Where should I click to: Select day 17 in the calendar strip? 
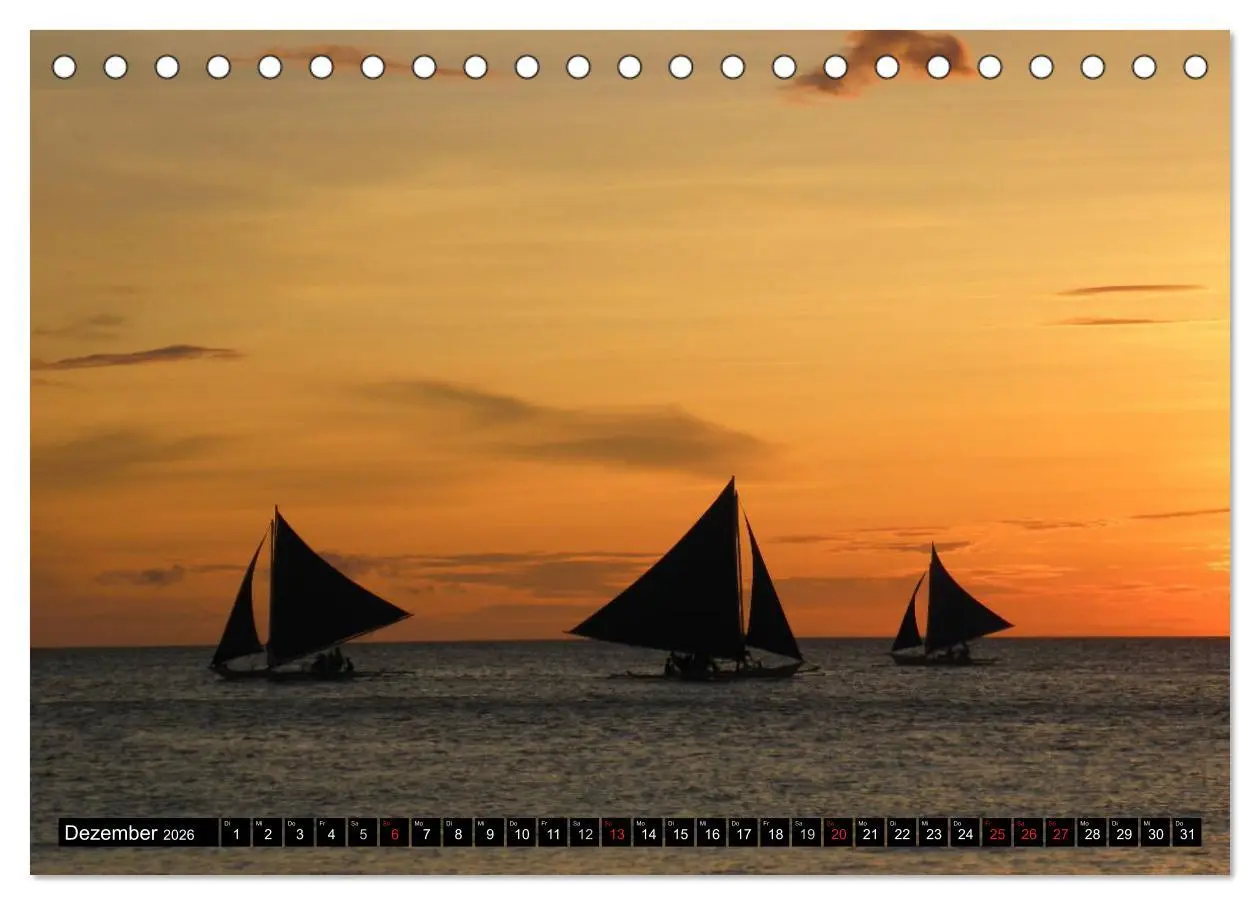pos(742,832)
